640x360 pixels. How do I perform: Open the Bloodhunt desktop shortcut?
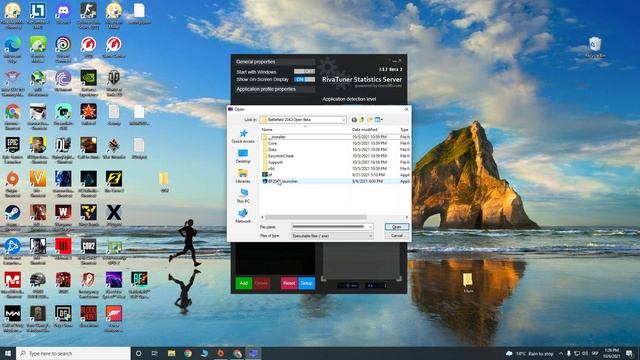click(x=89, y=316)
